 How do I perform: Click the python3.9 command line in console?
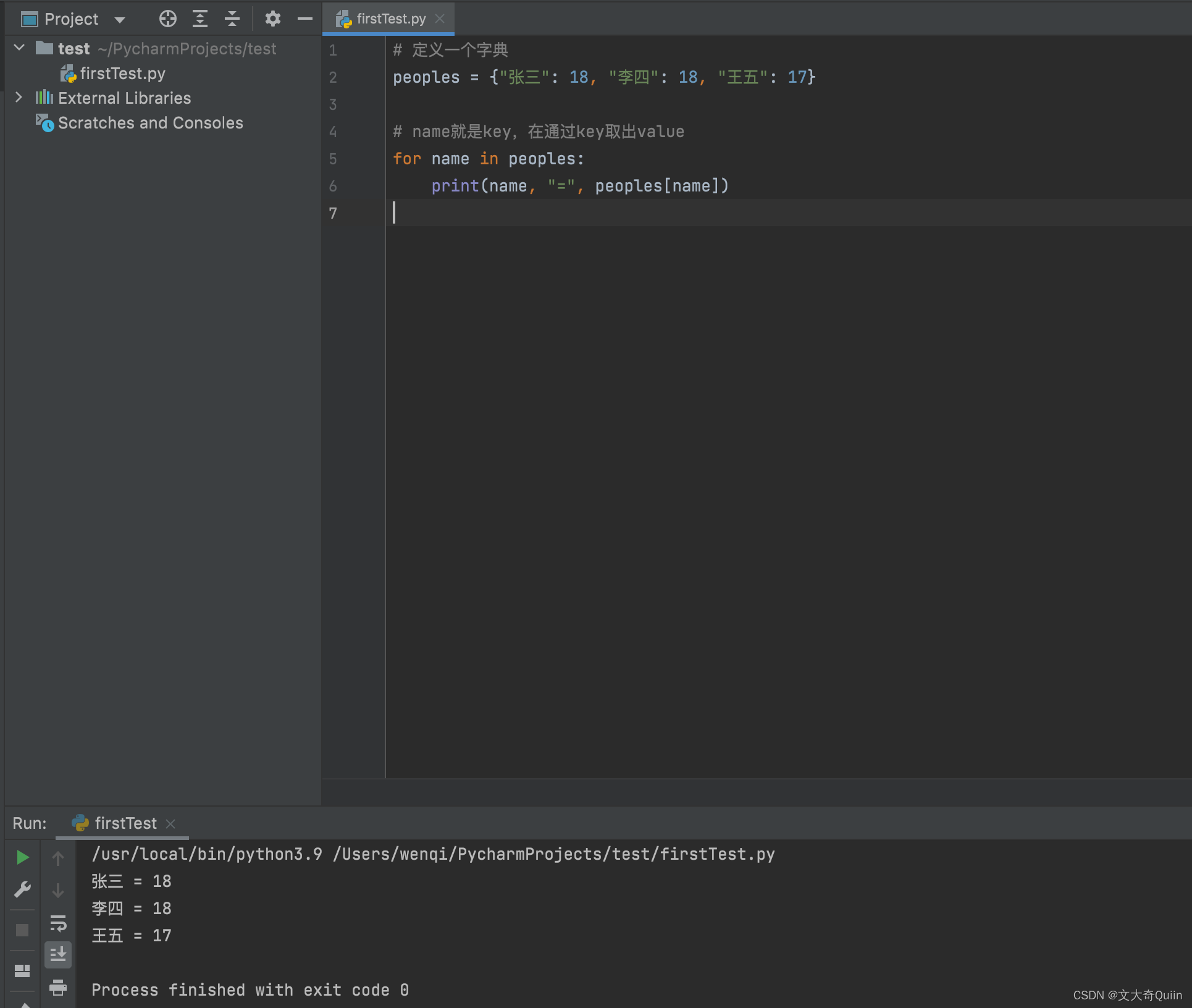click(433, 854)
